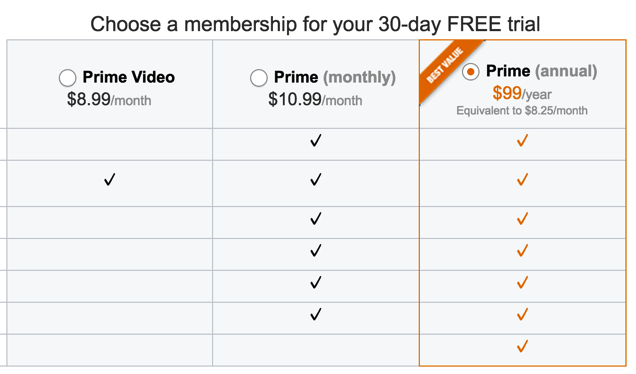Select the Prime Video radio button
The image size is (636, 374).
[67, 78]
